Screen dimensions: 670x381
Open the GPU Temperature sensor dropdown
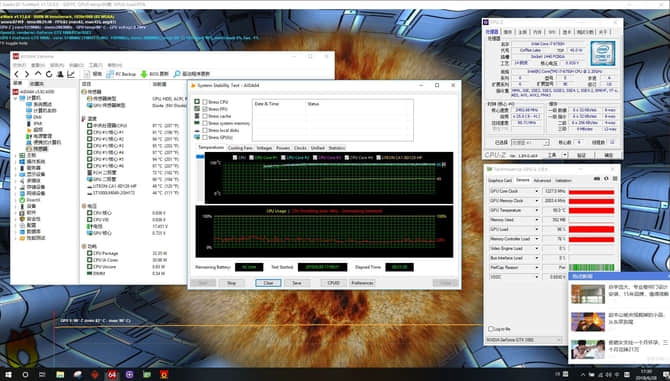point(537,211)
